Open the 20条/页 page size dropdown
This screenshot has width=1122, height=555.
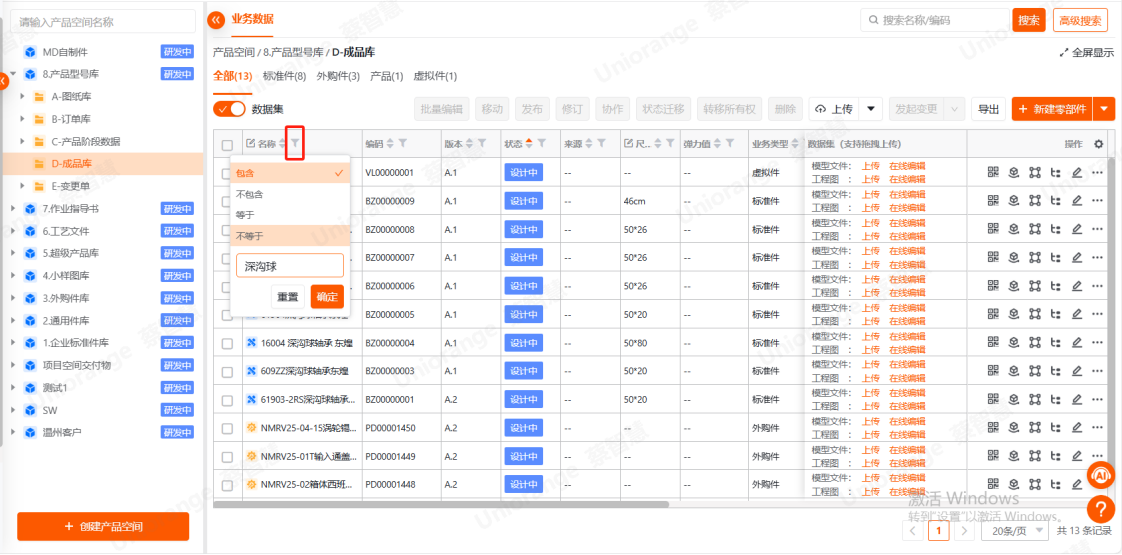[x=1016, y=531]
